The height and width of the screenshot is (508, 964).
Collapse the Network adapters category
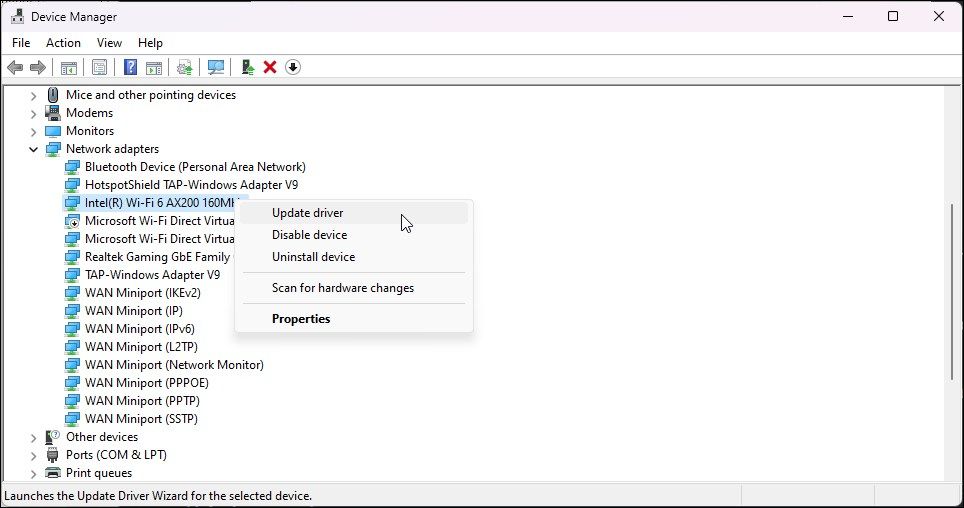coord(33,149)
